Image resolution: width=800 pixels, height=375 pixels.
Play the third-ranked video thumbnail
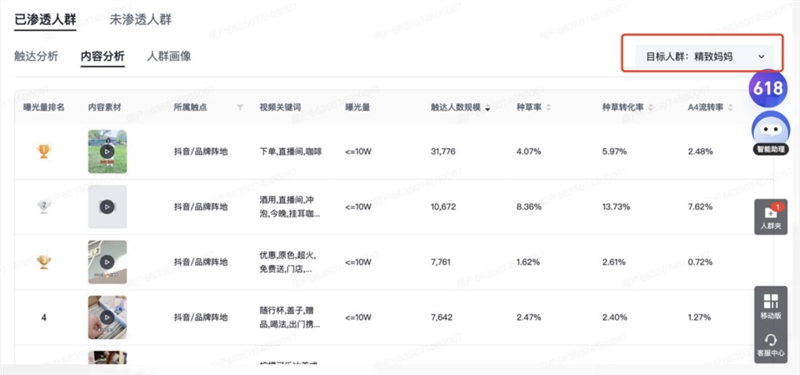(x=107, y=262)
